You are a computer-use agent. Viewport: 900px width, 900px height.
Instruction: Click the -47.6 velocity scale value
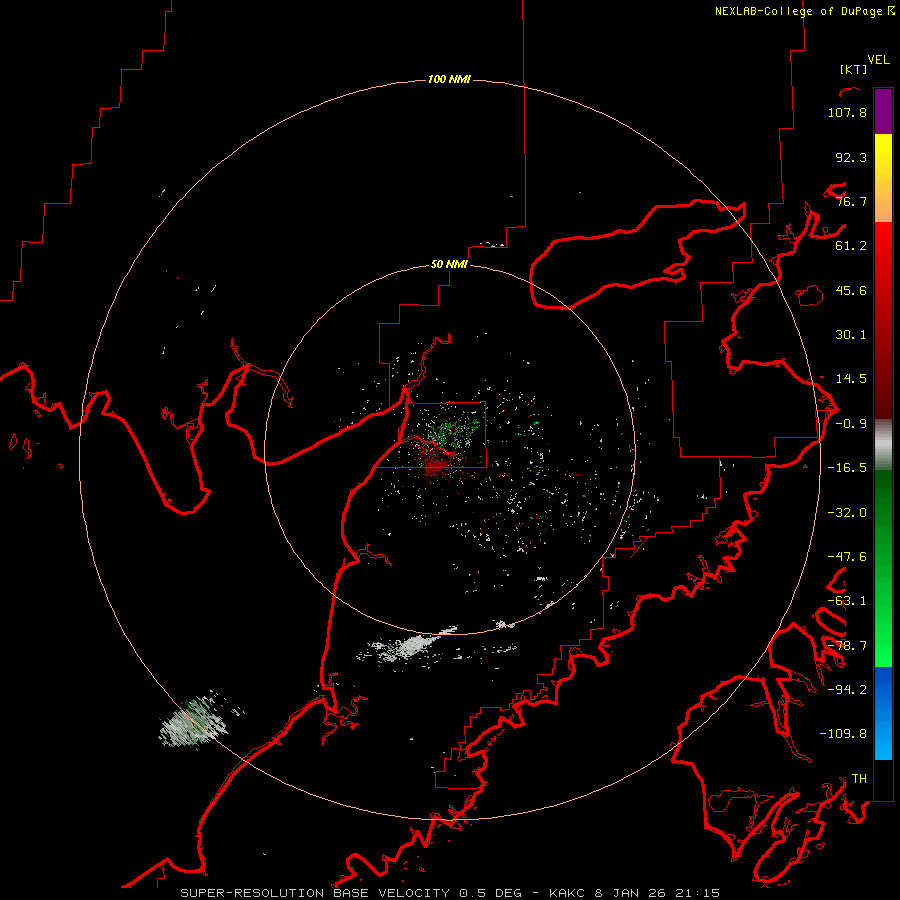pos(847,557)
